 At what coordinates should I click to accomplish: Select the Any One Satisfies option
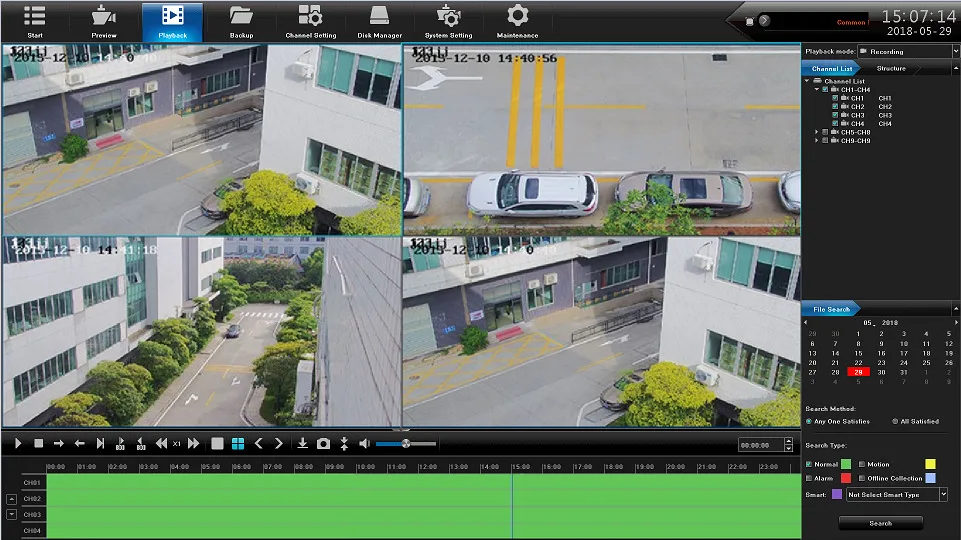(838, 421)
